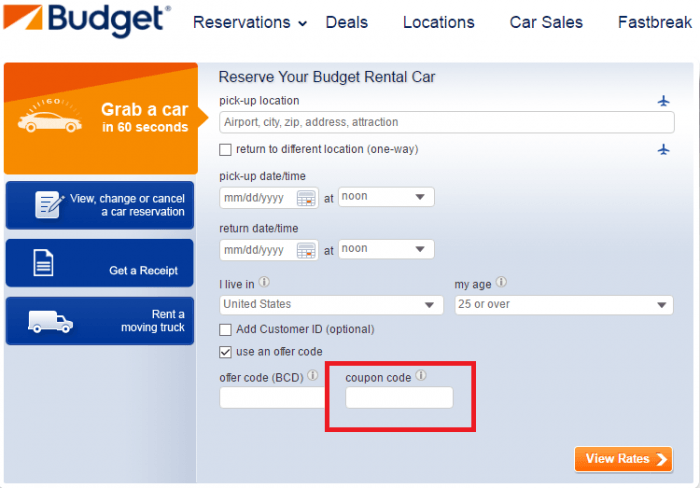
Task: Open the pick-up time noon dropdown
Action: tap(386, 197)
